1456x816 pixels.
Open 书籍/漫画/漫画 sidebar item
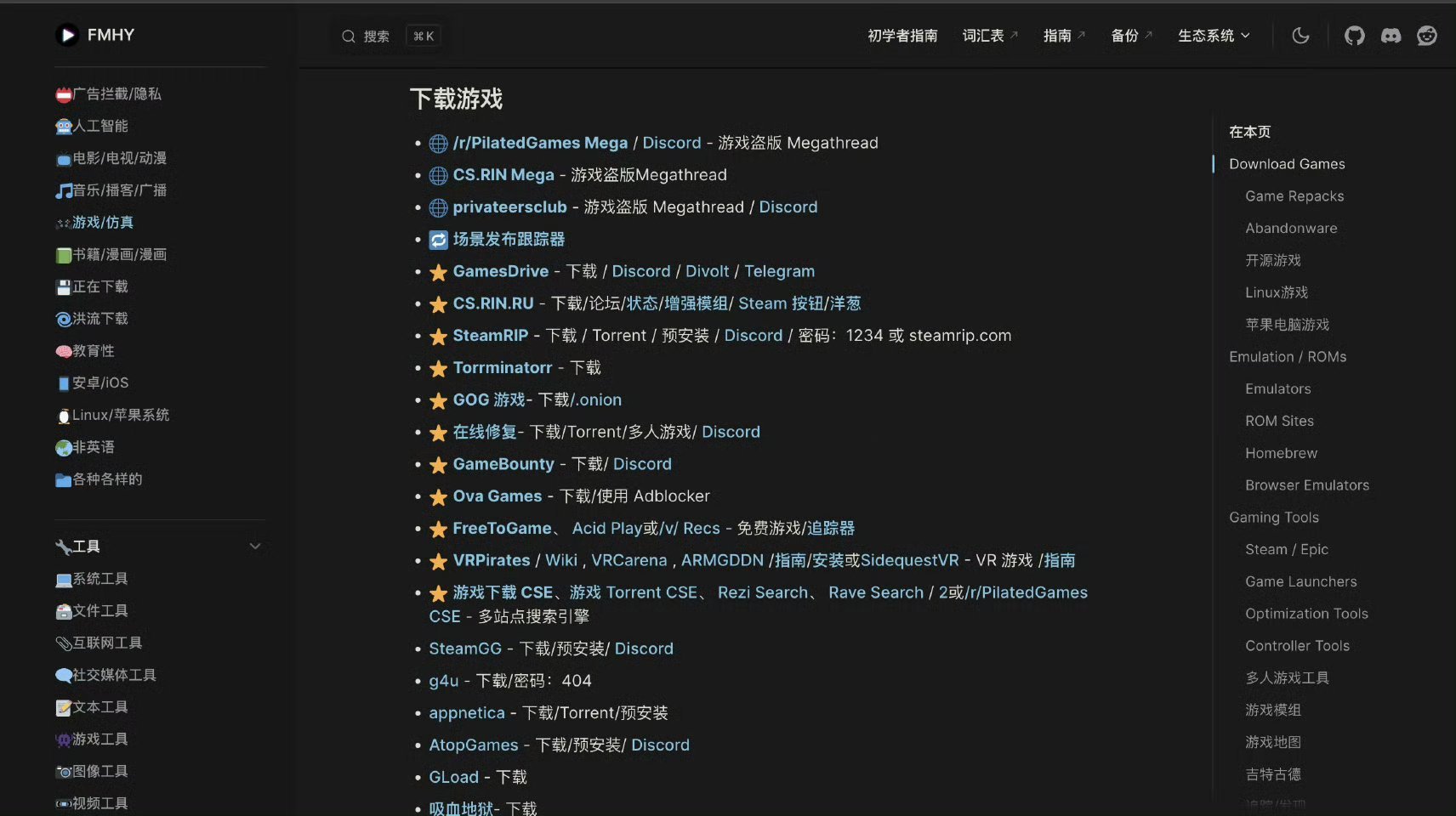[x=111, y=255]
